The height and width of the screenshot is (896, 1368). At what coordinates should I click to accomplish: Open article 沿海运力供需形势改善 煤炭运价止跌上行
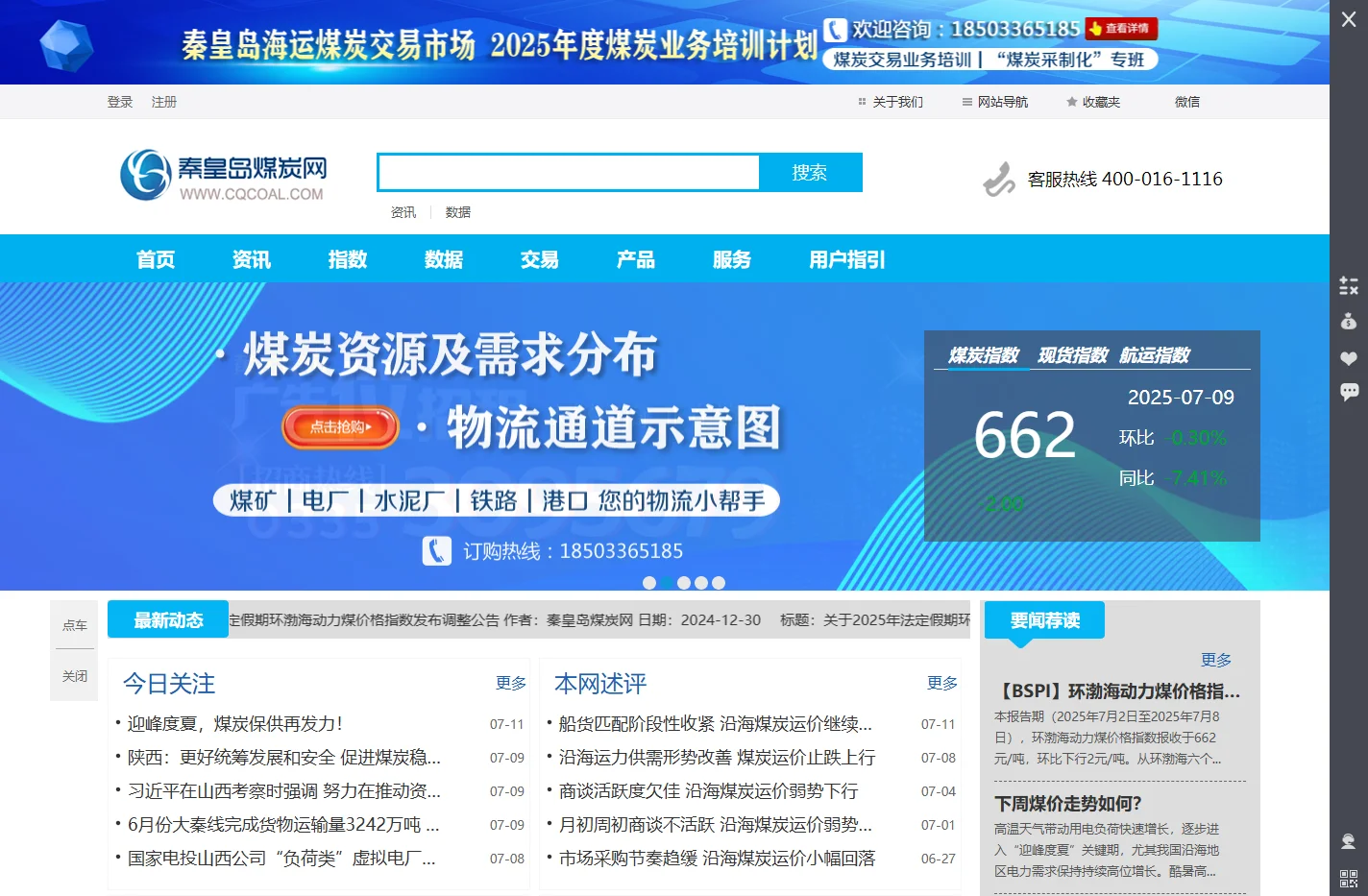click(718, 758)
